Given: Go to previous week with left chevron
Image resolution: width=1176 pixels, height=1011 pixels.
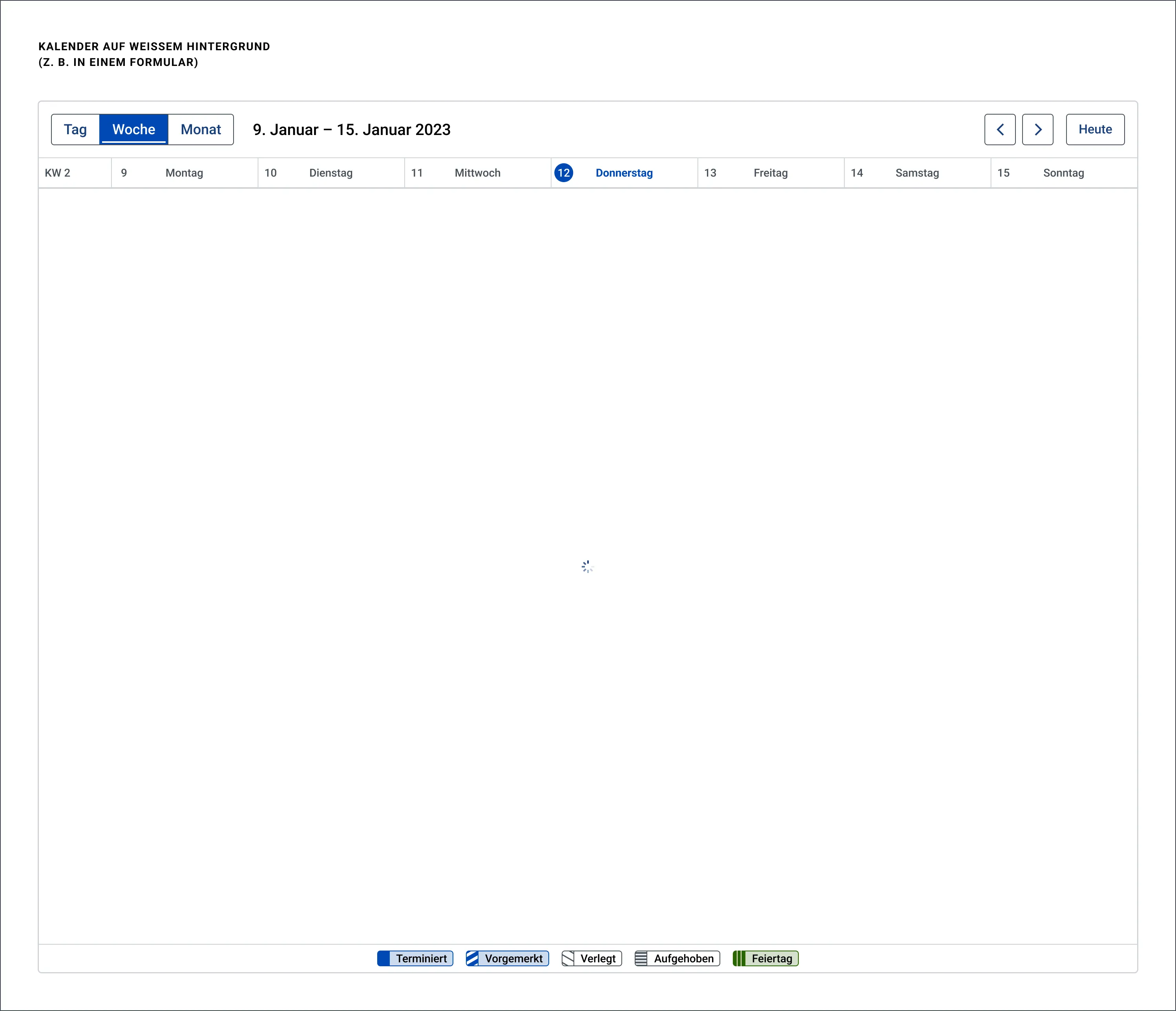Looking at the screenshot, I should [999, 130].
